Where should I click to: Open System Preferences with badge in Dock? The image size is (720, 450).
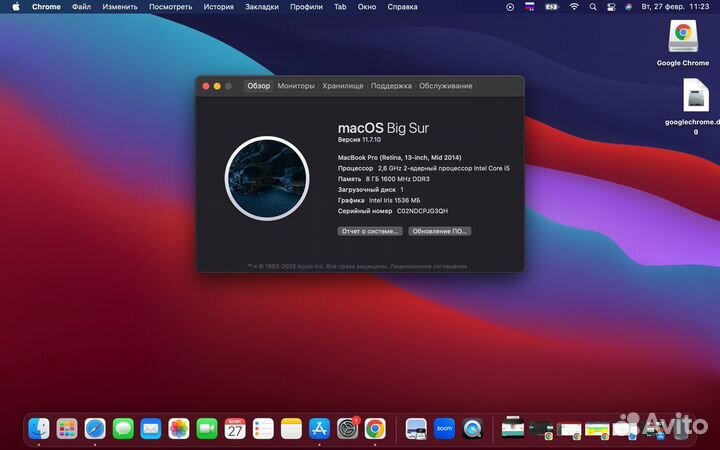[x=348, y=429]
